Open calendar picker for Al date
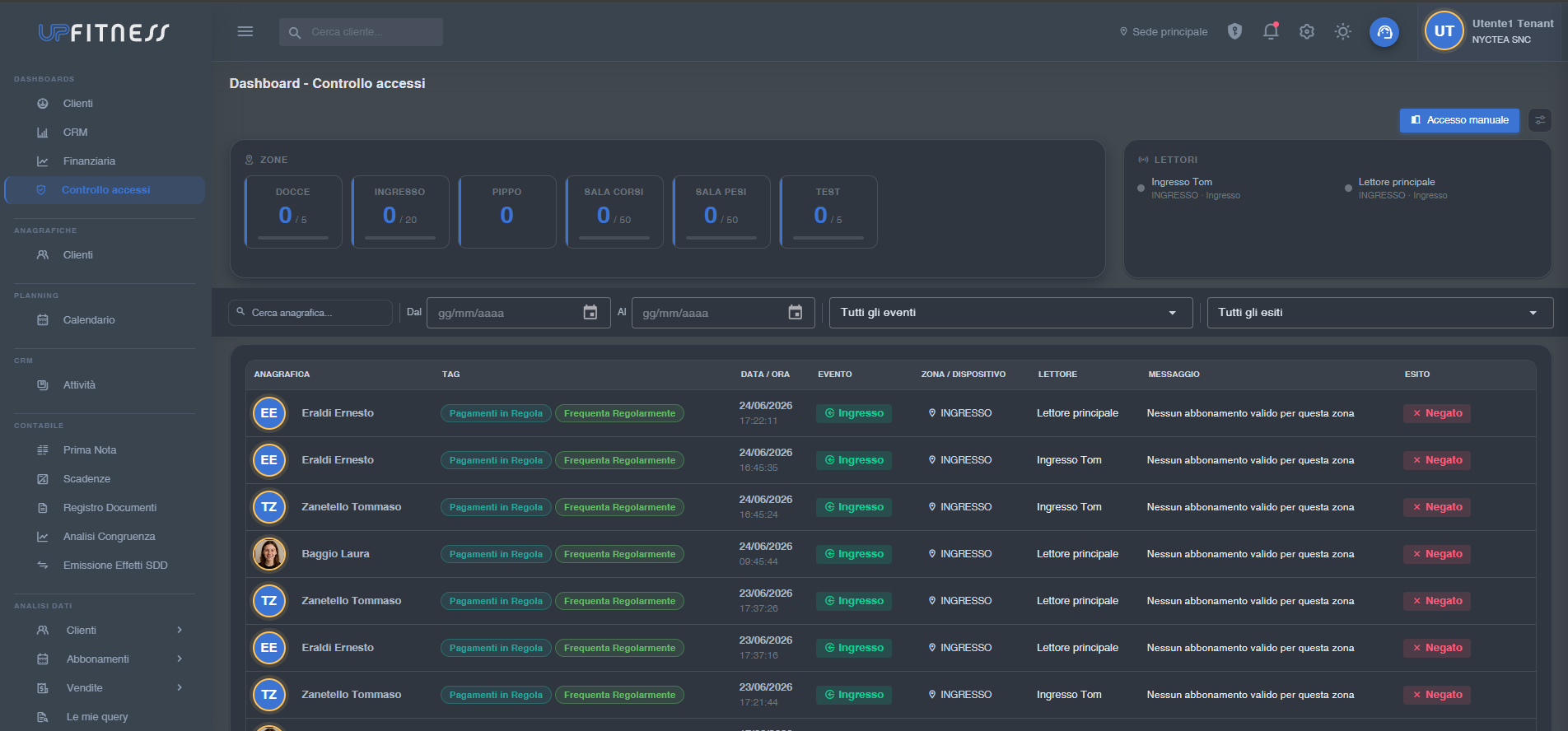 (796, 313)
